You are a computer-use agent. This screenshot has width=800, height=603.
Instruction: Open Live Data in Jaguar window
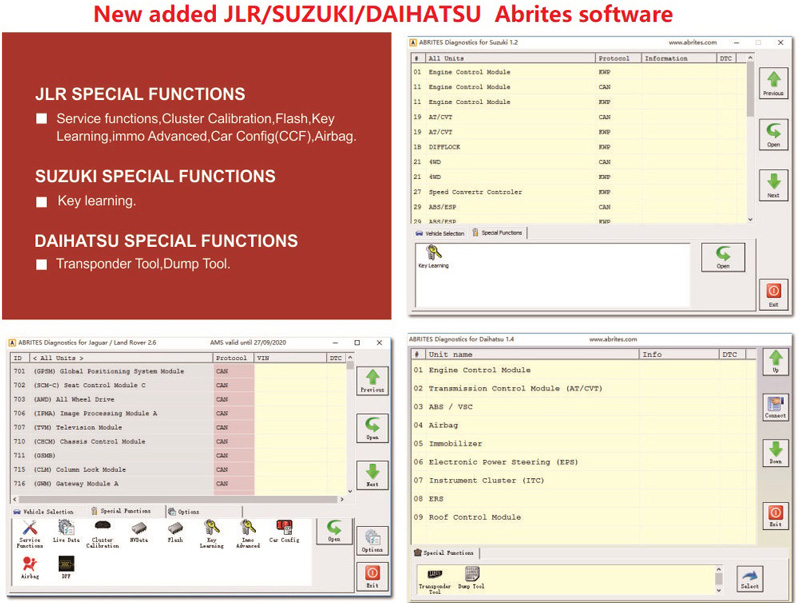66,531
